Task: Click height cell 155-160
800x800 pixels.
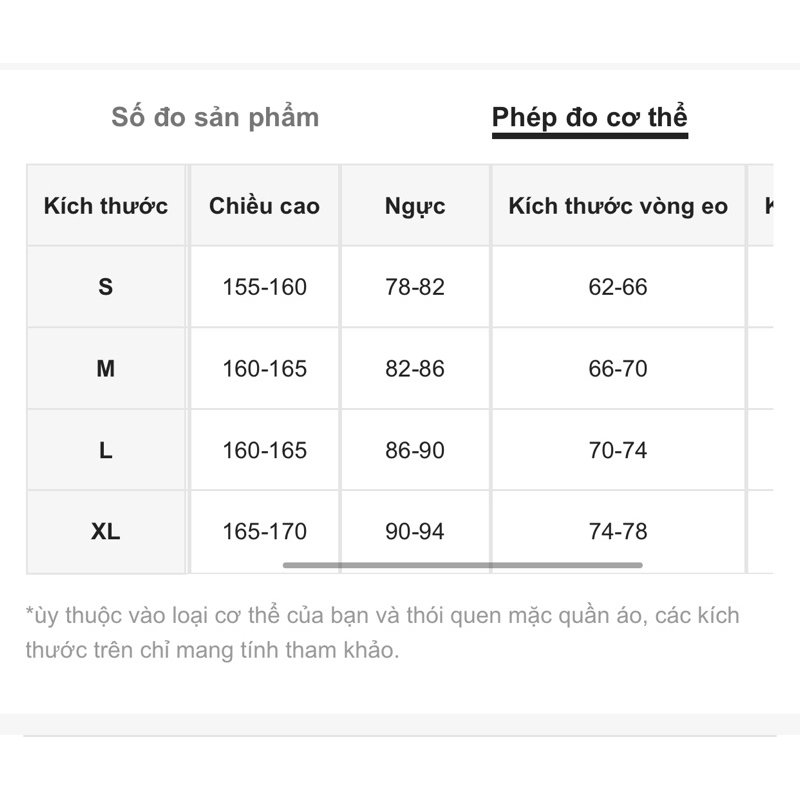Action: 264,287
